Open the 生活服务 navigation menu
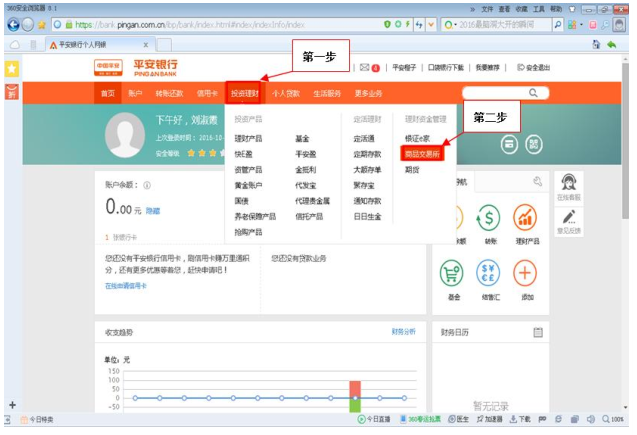The width and height of the screenshot is (637, 435). 327,93
